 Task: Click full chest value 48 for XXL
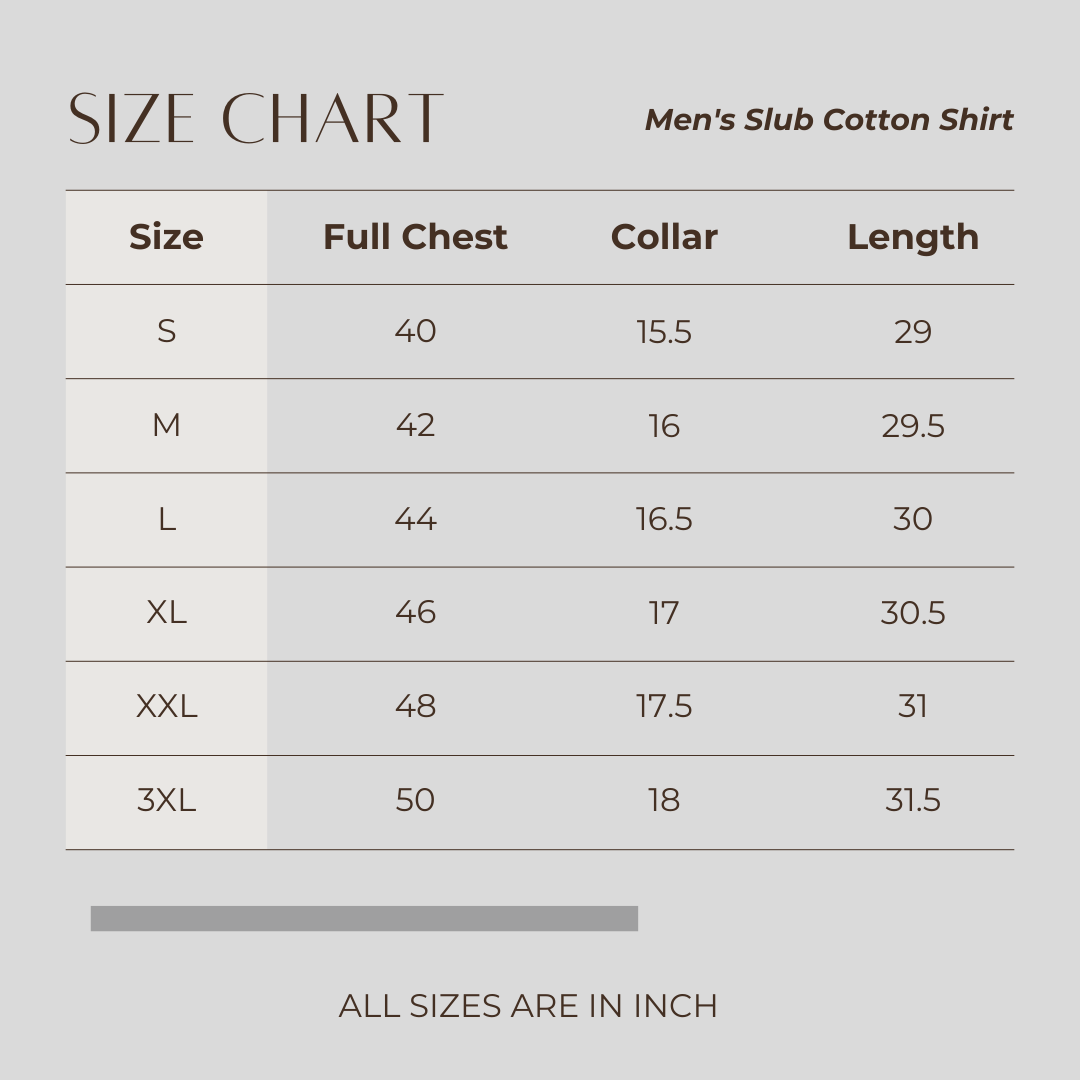415,706
